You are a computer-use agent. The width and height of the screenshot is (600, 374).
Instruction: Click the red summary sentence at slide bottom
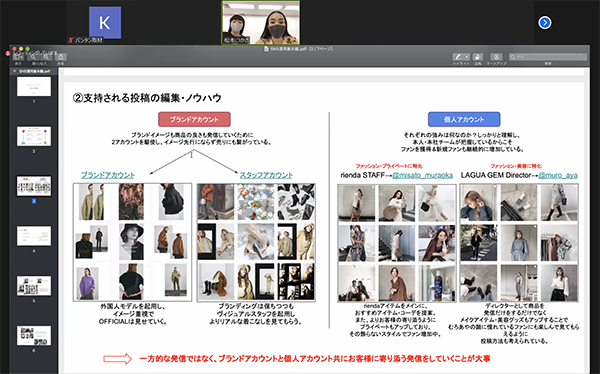point(315,359)
